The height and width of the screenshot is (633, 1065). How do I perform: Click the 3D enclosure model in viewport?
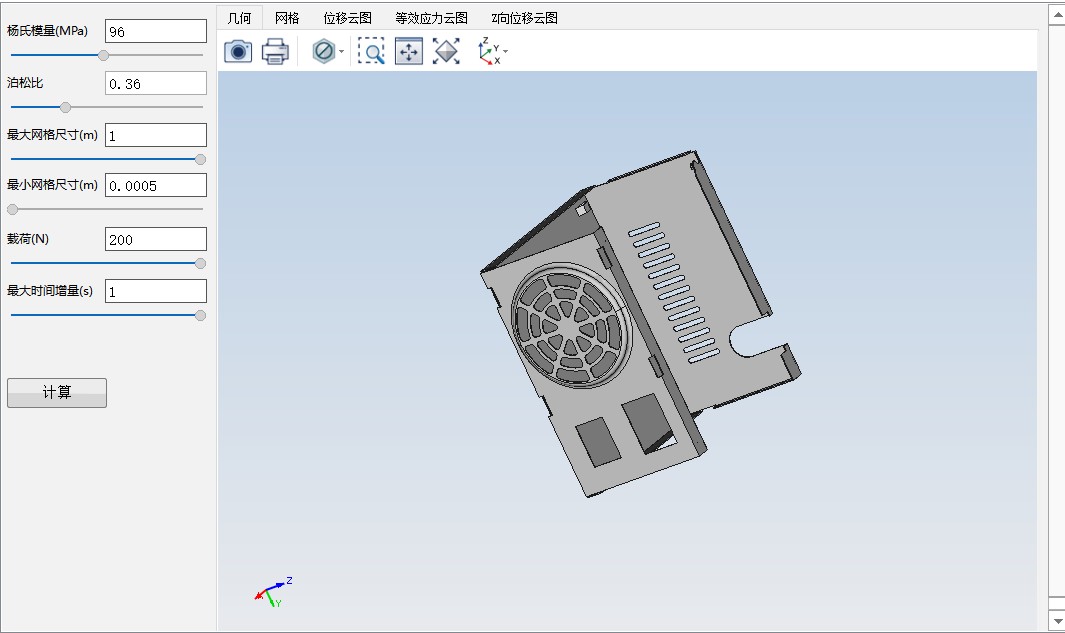coord(640,324)
